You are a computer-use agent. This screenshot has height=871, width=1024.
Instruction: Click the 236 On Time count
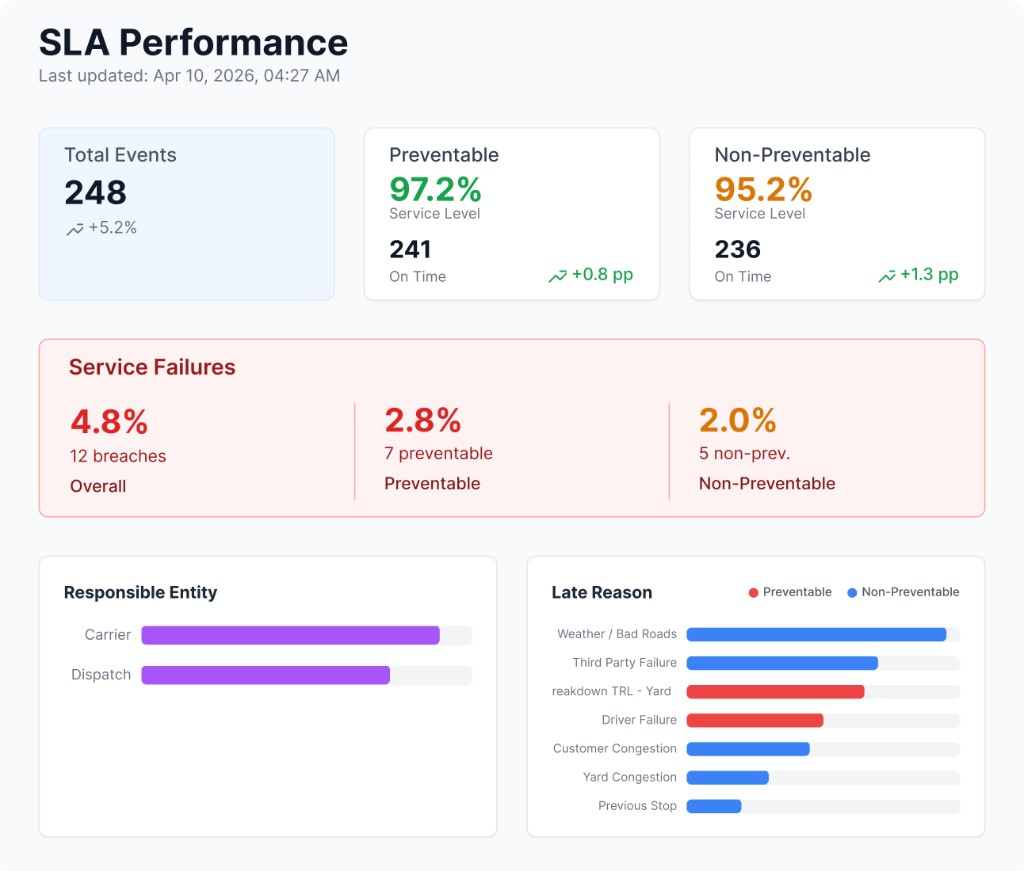(737, 249)
